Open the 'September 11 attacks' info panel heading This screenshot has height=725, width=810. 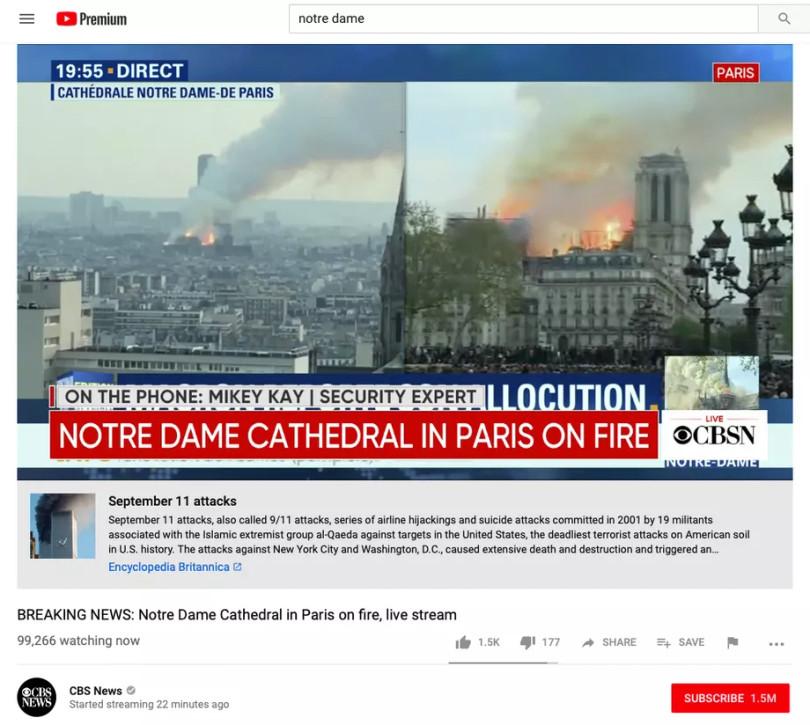[172, 501]
